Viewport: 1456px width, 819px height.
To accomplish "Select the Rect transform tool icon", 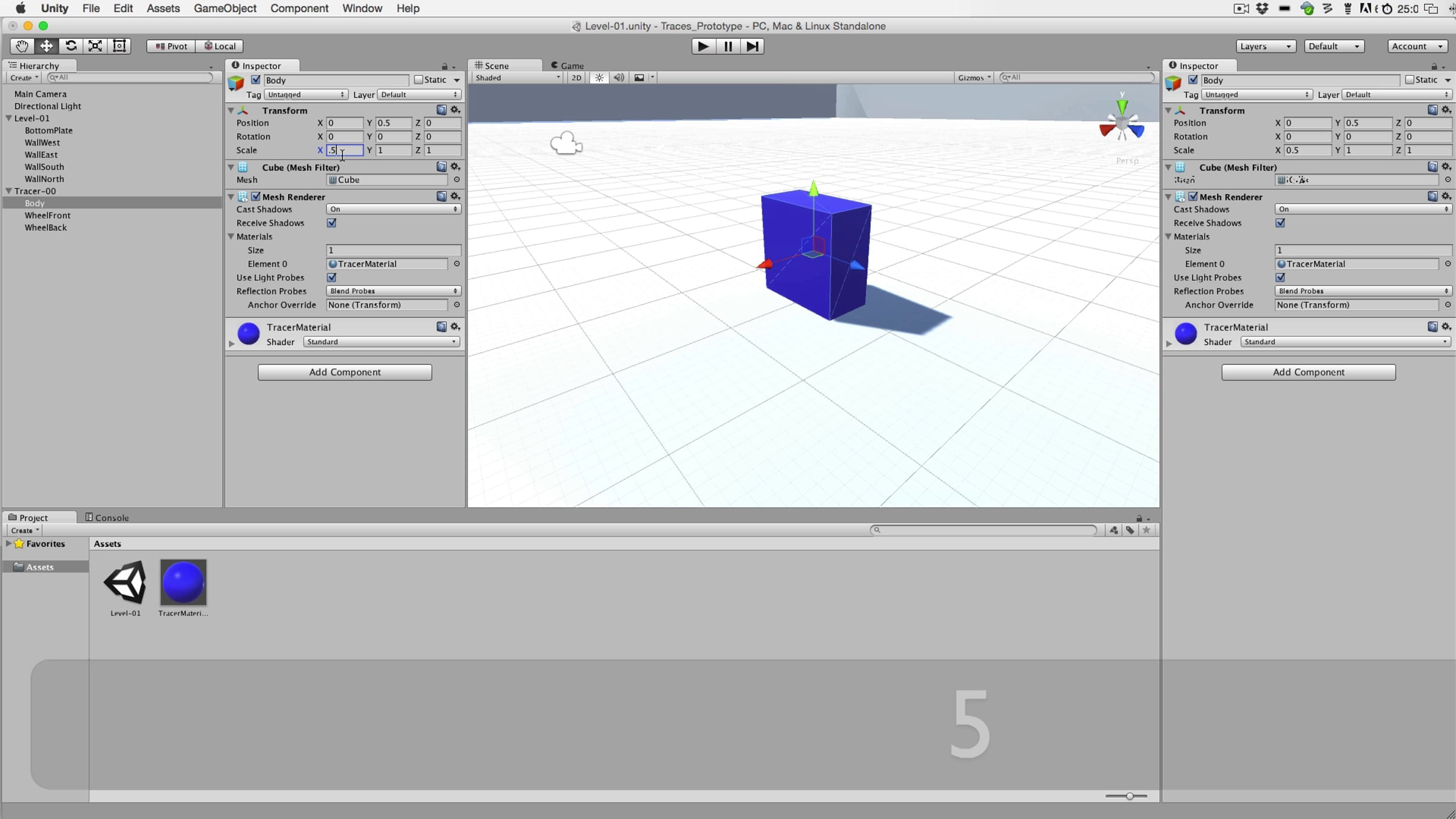I will (120, 46).
